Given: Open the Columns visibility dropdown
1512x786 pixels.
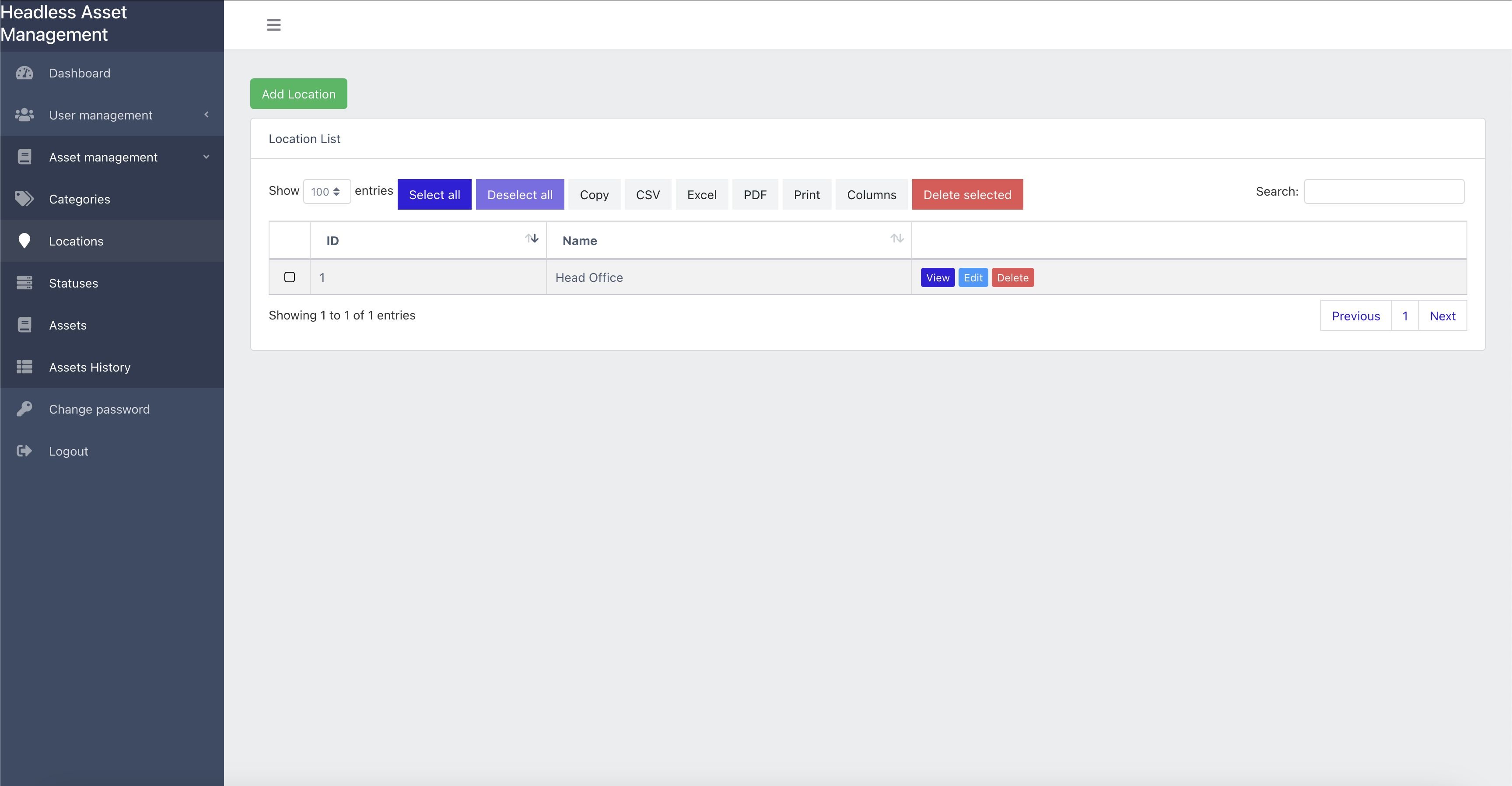Looking at the screenshot, I should click(x=871, y=194).
